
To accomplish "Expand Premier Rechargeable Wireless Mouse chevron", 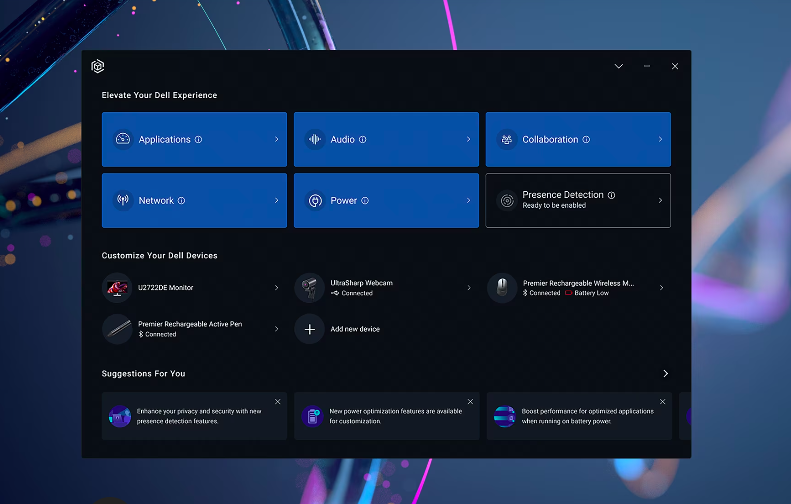I will [x=661, y=288].
